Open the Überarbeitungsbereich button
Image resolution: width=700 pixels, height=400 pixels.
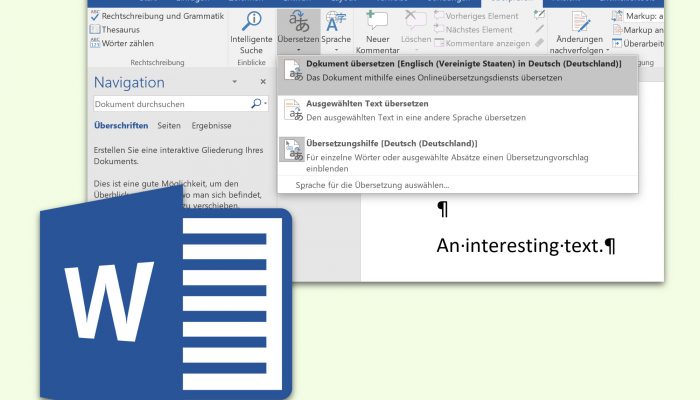[638, 43]
